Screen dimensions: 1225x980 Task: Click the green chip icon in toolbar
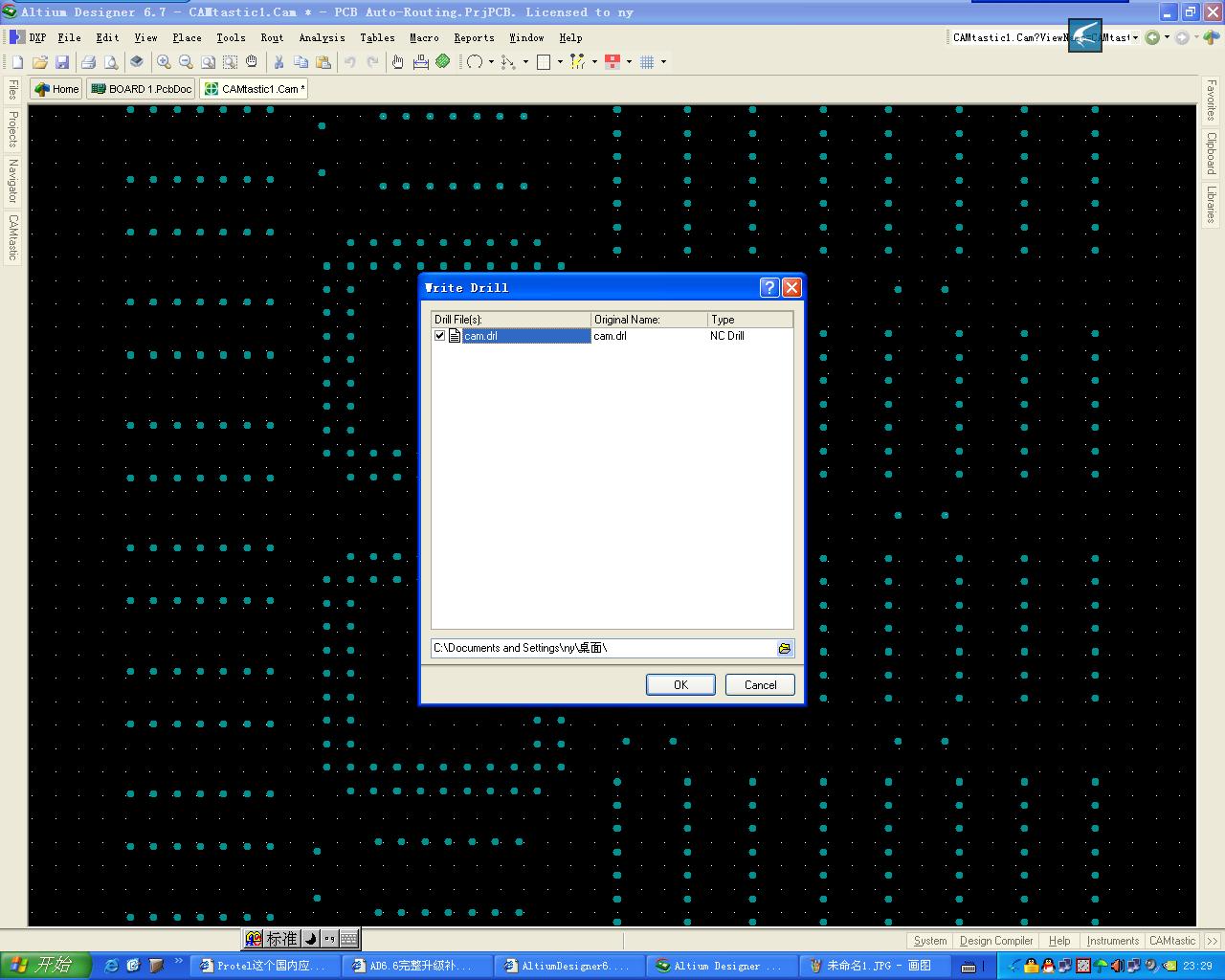(x=443, y=62)
